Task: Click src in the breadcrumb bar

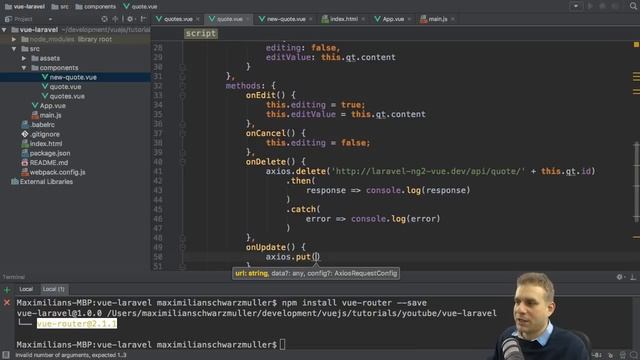Action: (x=60, y=6)
